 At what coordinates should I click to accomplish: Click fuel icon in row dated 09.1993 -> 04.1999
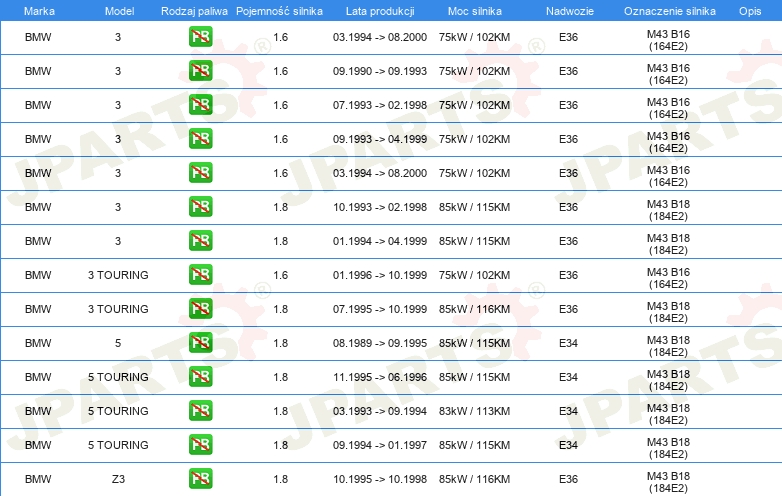pos(200,139)
